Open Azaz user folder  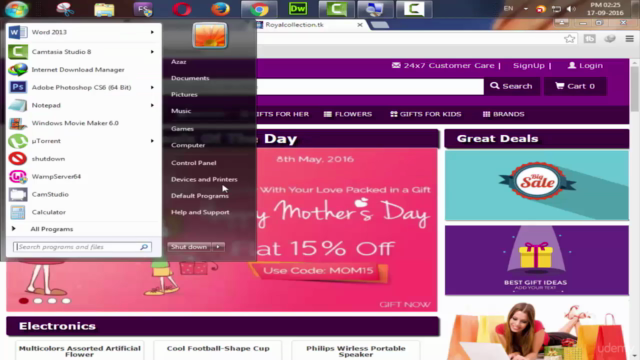coord(179,62)
